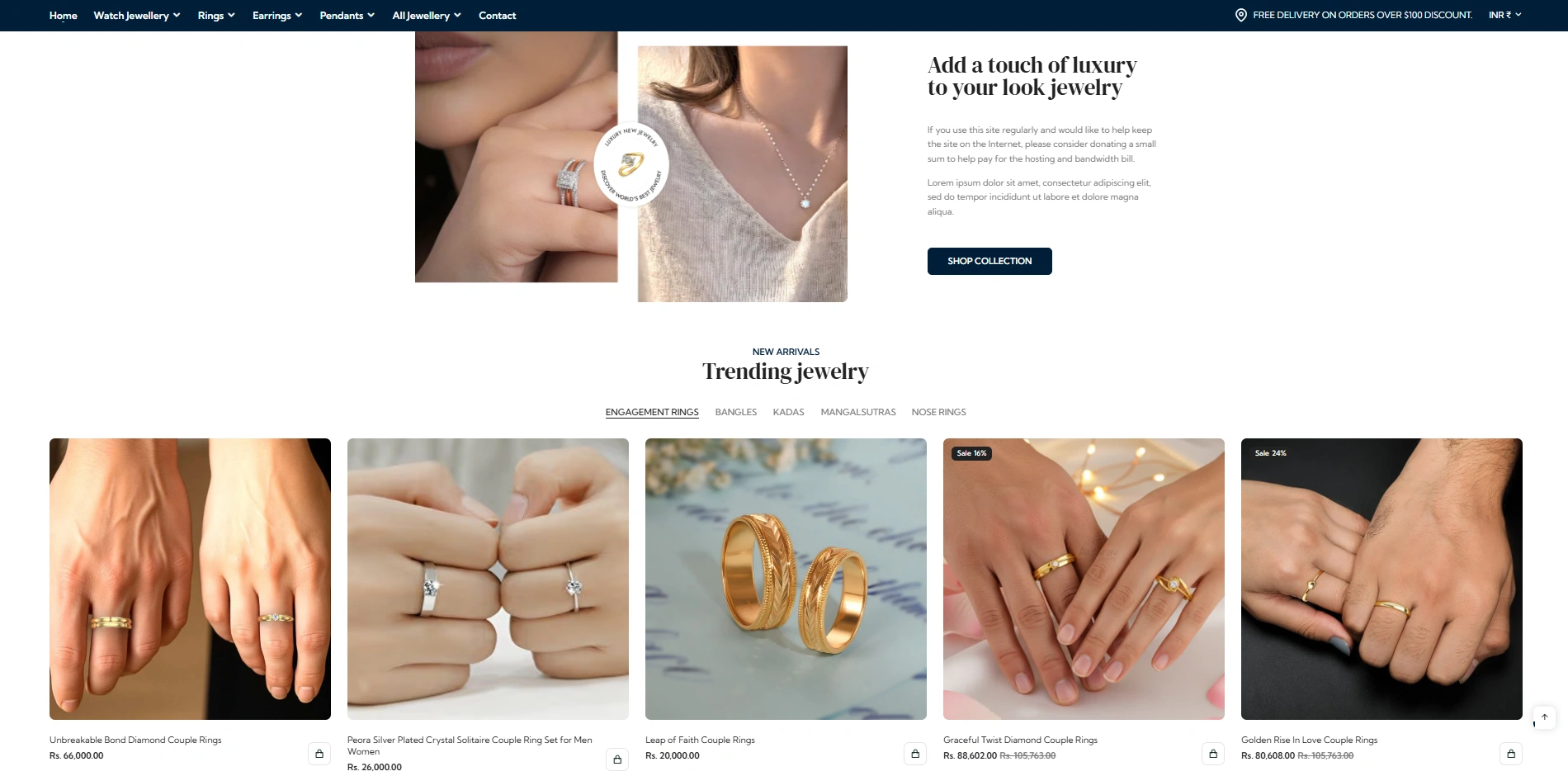
Task: Open Golden Rise In Love Couple Rings title
Action: coord(1309,740)
